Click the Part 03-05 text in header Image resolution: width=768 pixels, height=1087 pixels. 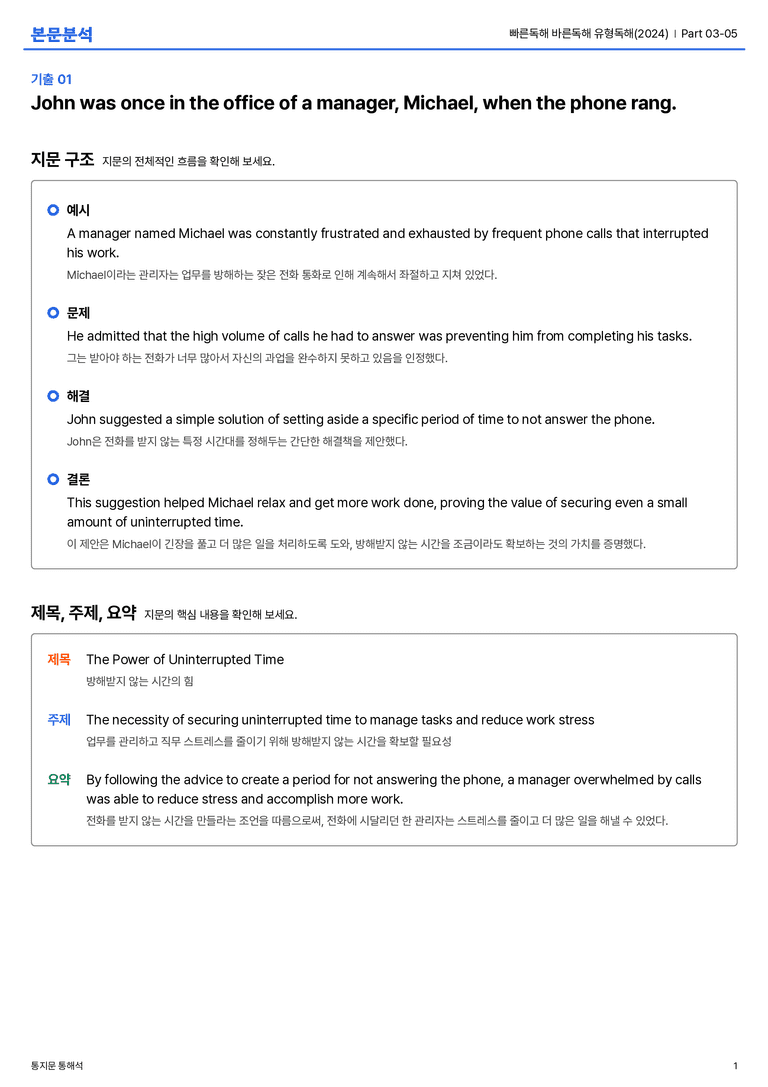709,33
